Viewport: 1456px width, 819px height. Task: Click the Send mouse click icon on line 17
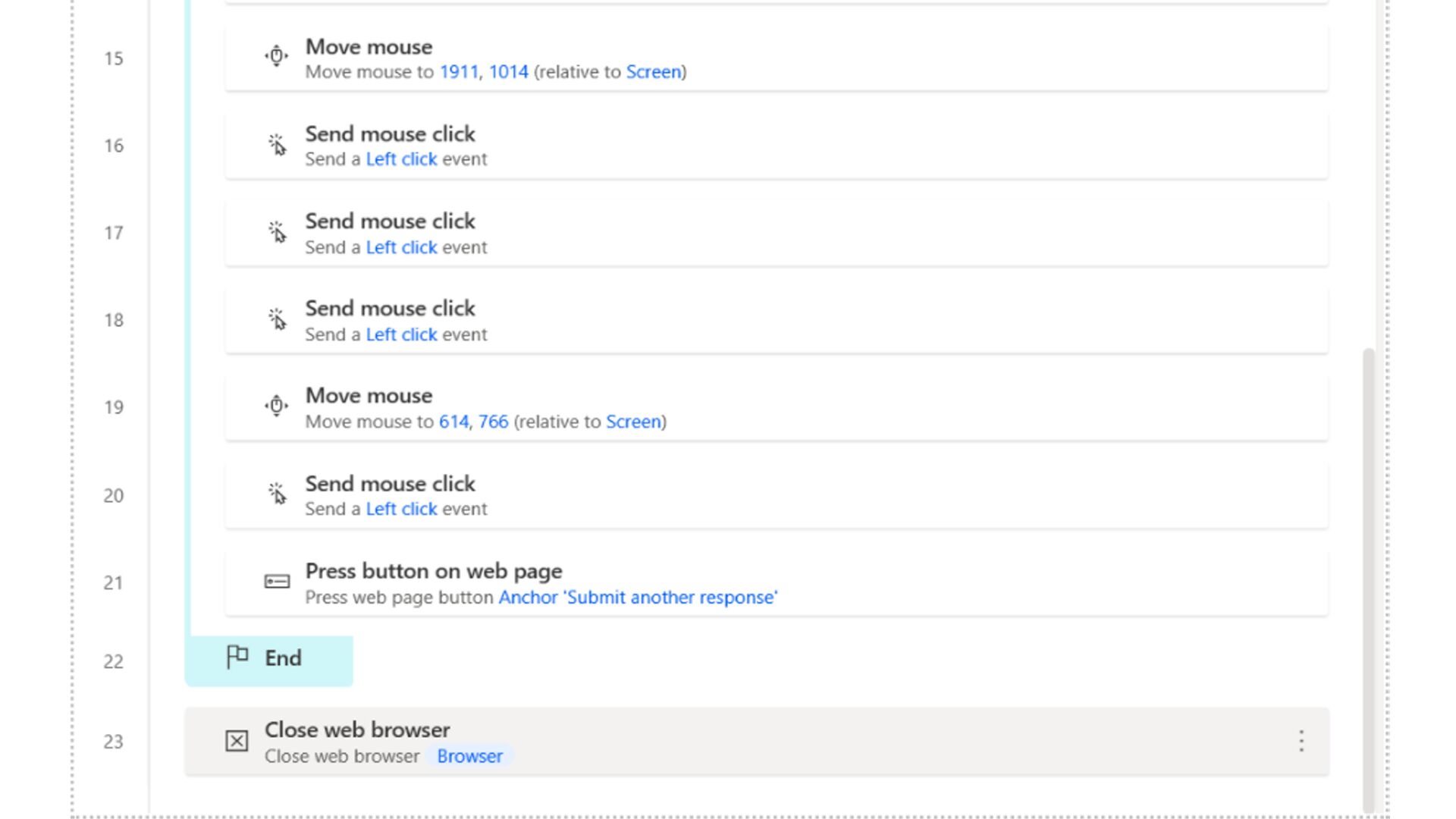277,231
